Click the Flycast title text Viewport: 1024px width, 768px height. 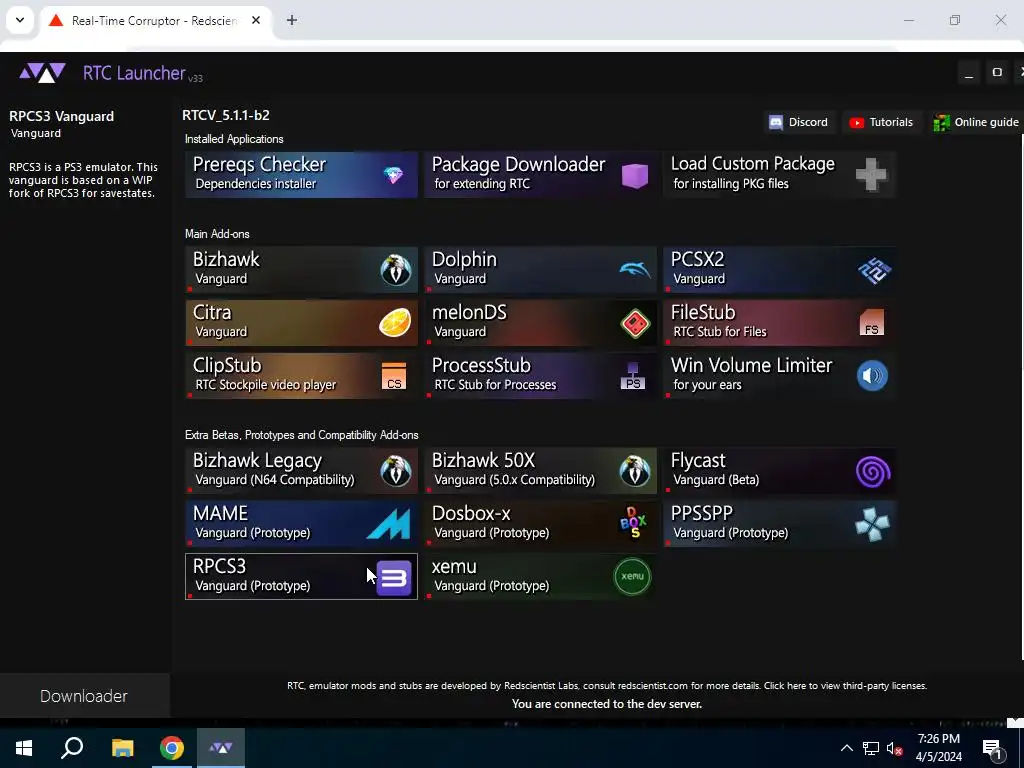[698, 461]
